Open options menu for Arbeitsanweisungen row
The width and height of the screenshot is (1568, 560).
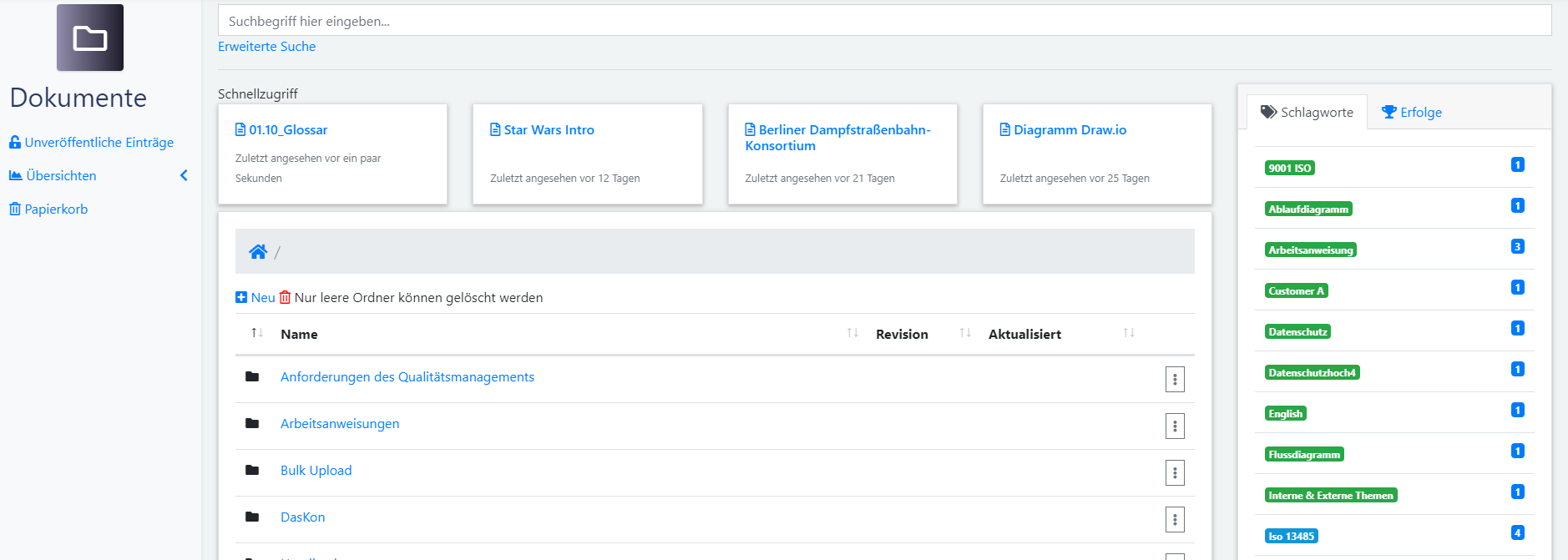point(1175,426)
